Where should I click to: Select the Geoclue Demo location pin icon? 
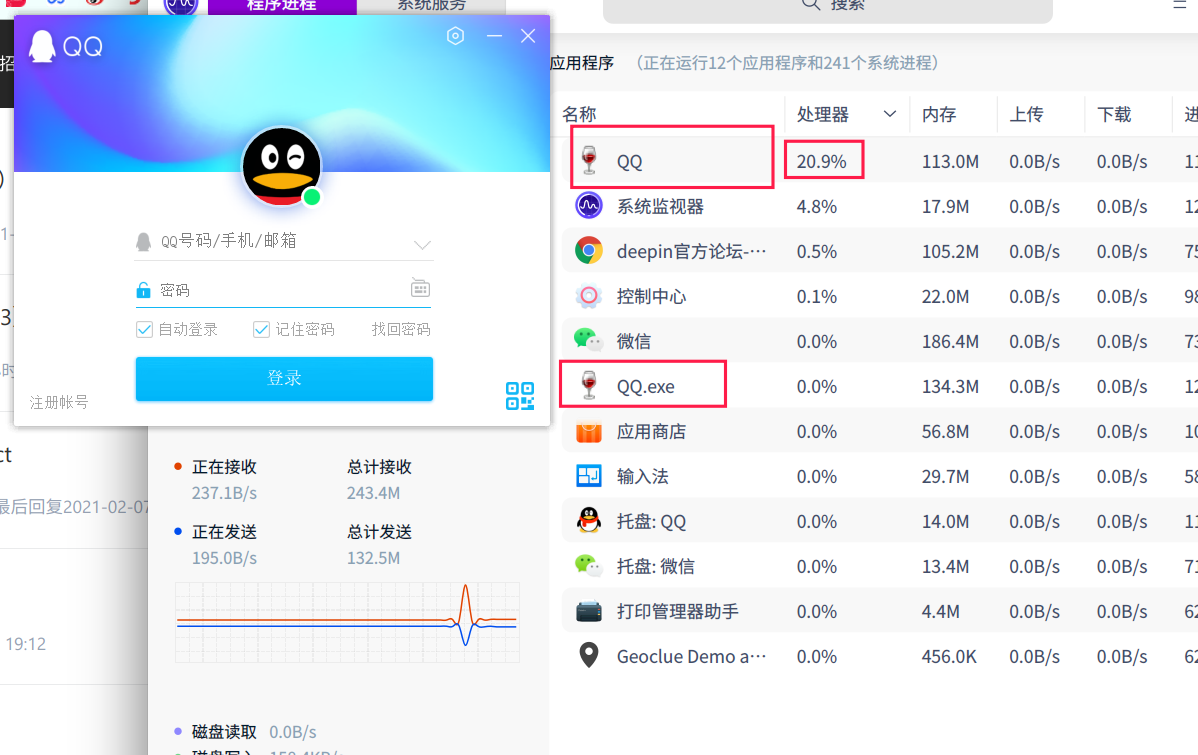pyautogui.click(x=589, y=655)
